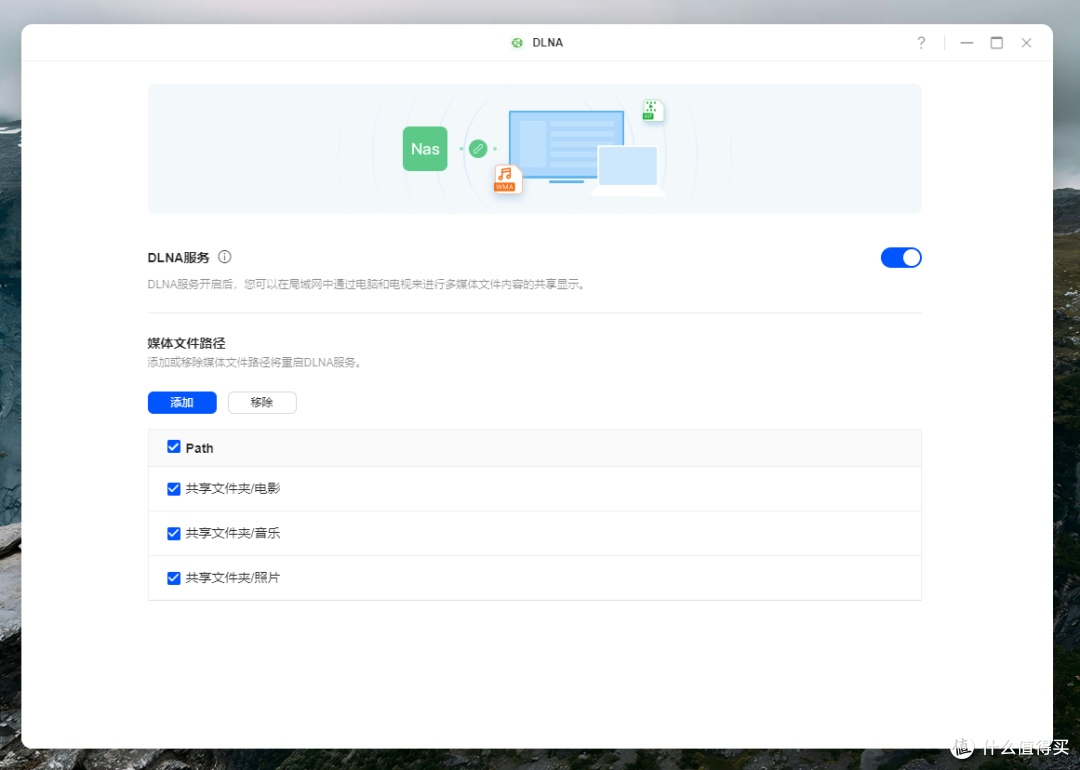Click the 移除 button
1080x770 pixels.
click(262, 403)
